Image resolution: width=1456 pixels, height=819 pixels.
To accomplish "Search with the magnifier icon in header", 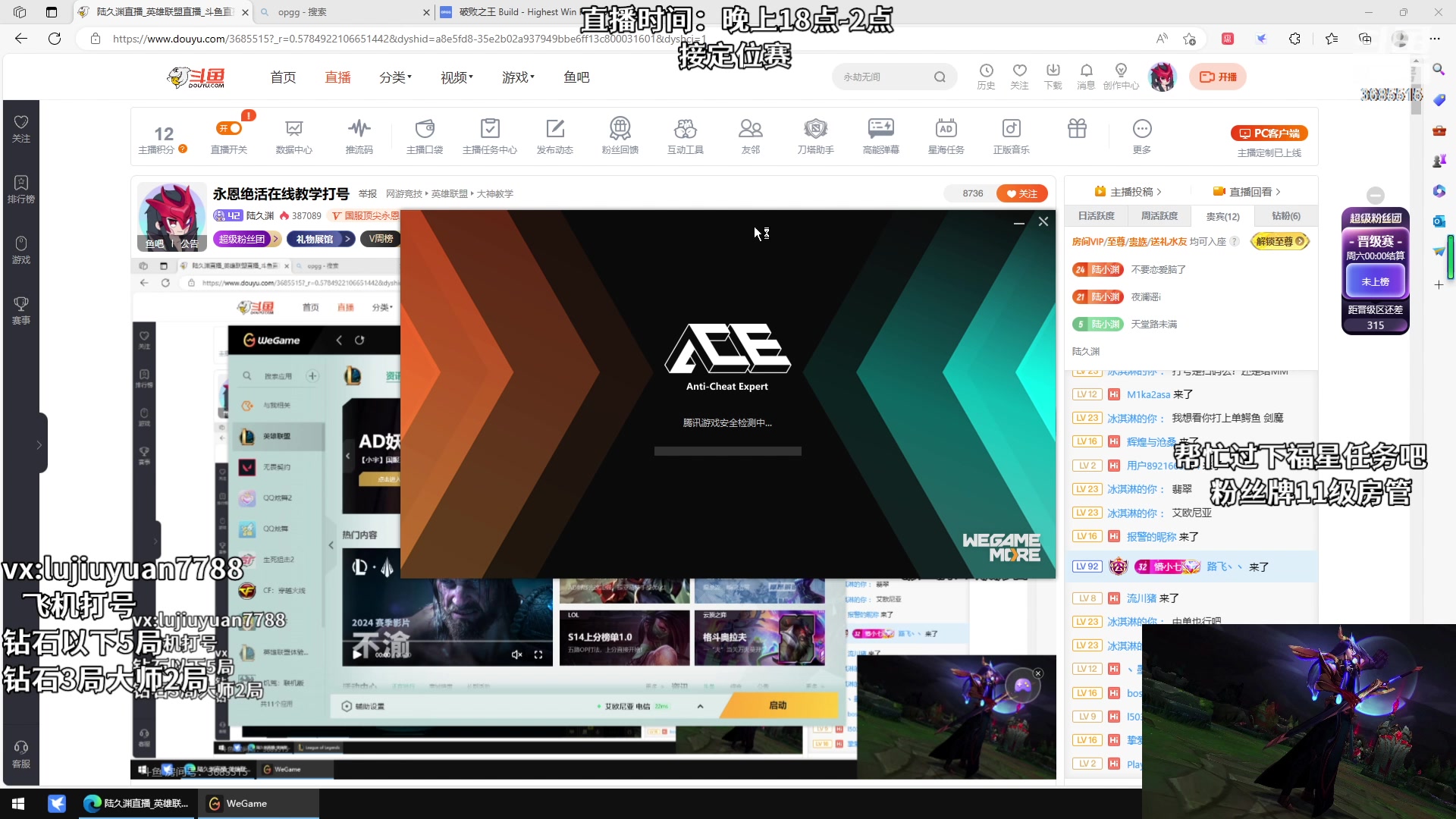I will coord(940,77).
